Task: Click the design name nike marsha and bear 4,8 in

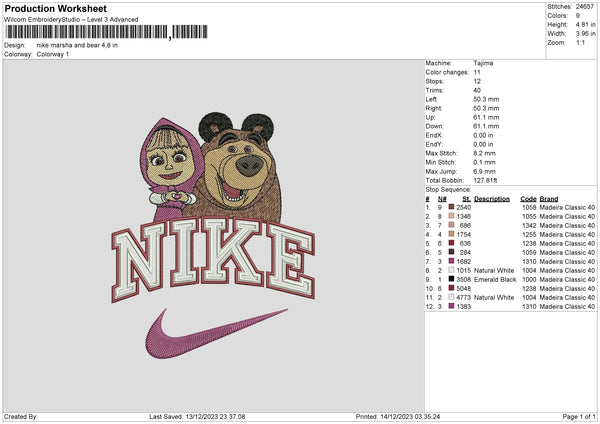Action: pyautogui.click(x=77, y=45)
